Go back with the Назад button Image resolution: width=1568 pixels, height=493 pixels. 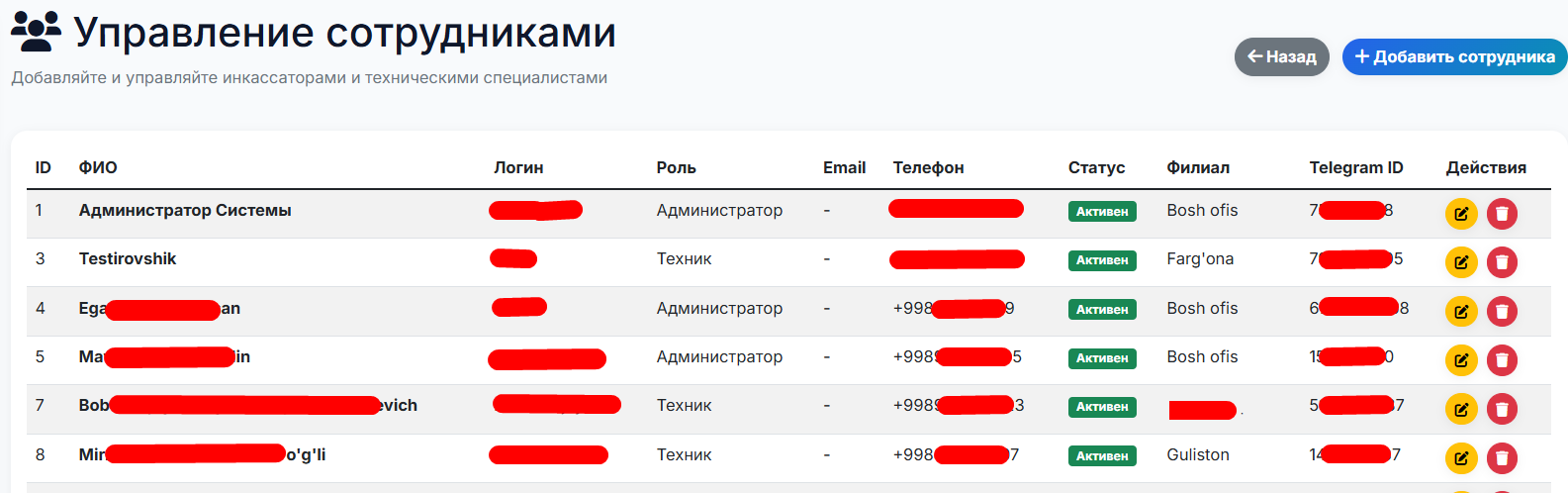pos(1281,57)
